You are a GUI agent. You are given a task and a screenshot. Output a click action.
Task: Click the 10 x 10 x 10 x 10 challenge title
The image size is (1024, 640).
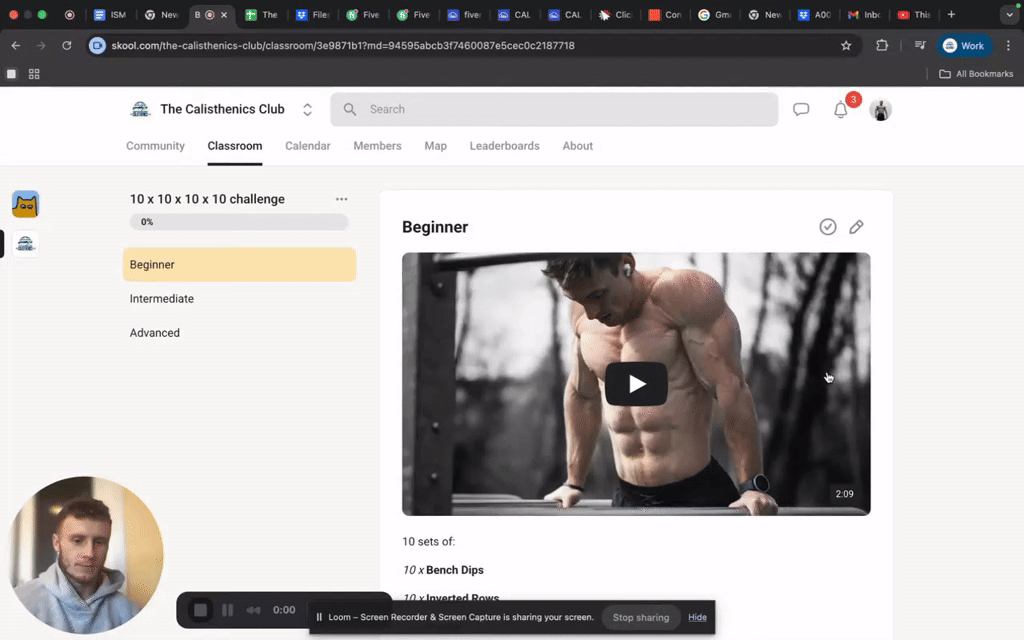click(x=207, y=199)
